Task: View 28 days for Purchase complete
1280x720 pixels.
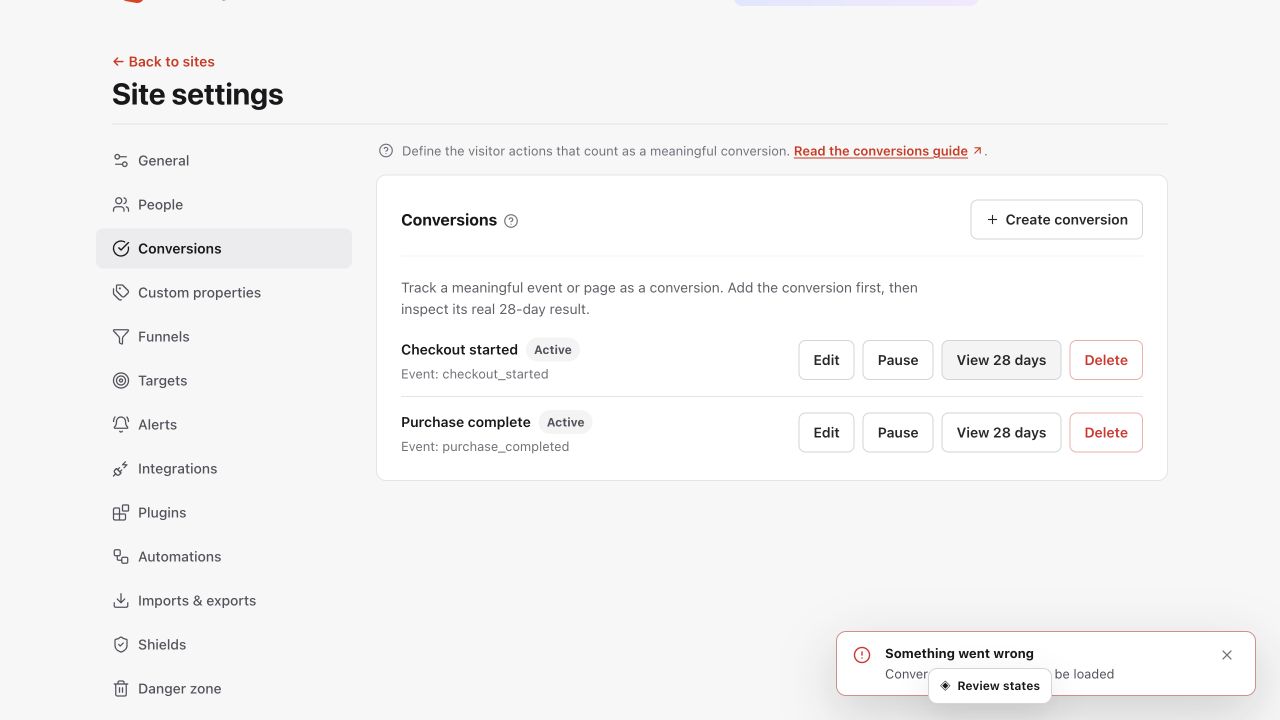Action: point(1001,433)
